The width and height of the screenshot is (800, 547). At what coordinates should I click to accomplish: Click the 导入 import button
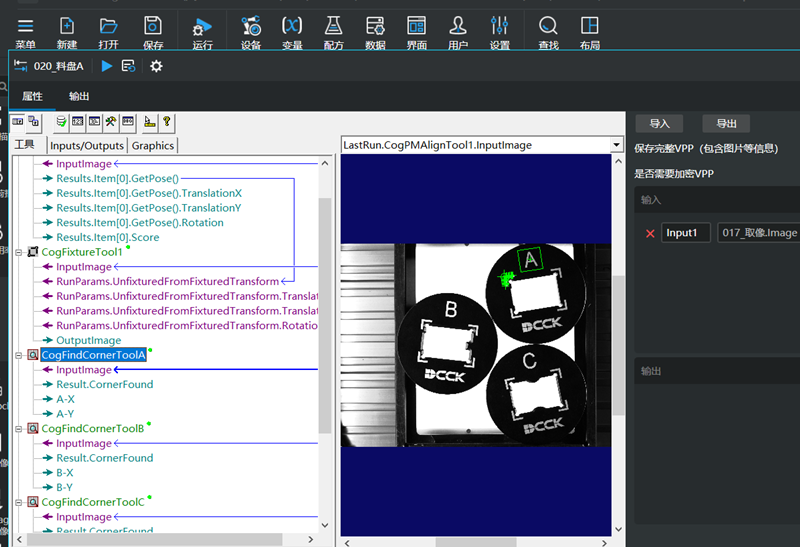point(659,123)
